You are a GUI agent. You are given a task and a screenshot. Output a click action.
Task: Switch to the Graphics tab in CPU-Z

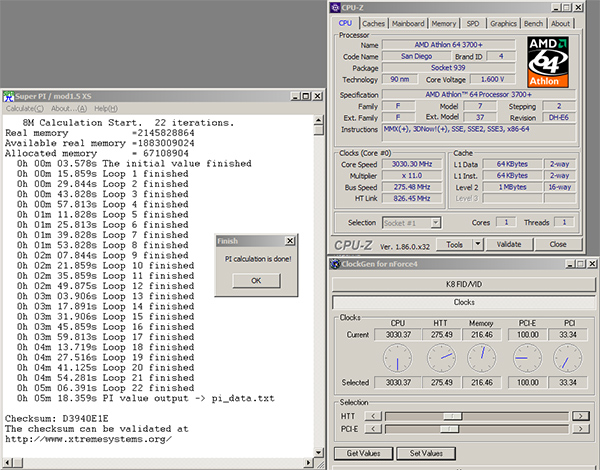click(503, 24)
